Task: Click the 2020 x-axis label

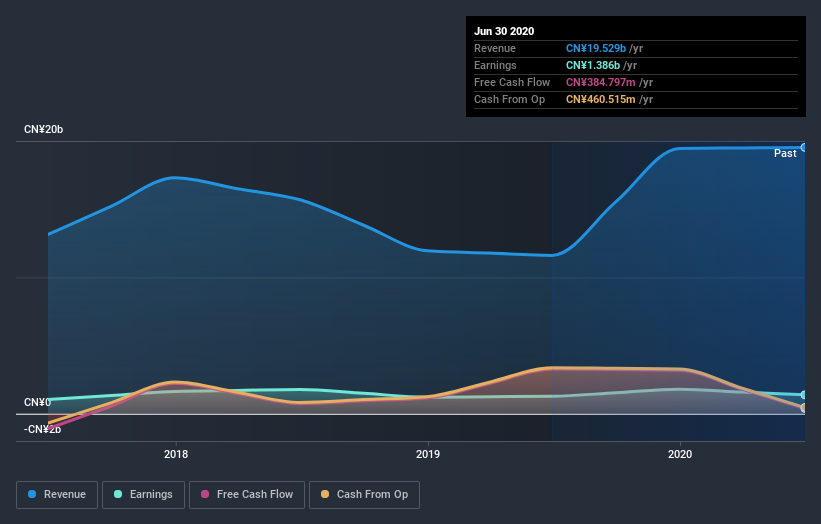Action: 680,454
